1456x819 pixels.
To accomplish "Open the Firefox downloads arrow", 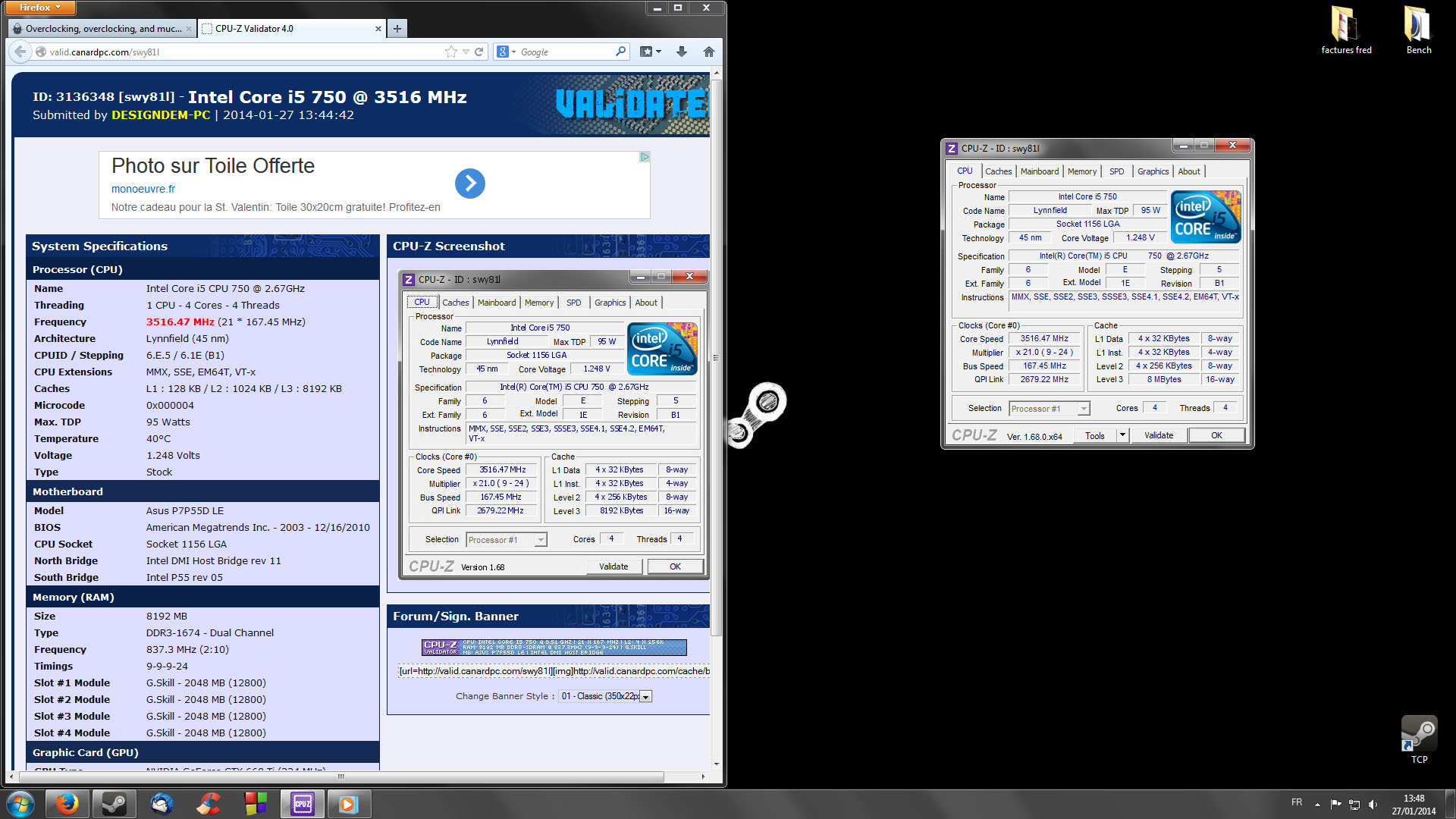I will click(681, 52).
